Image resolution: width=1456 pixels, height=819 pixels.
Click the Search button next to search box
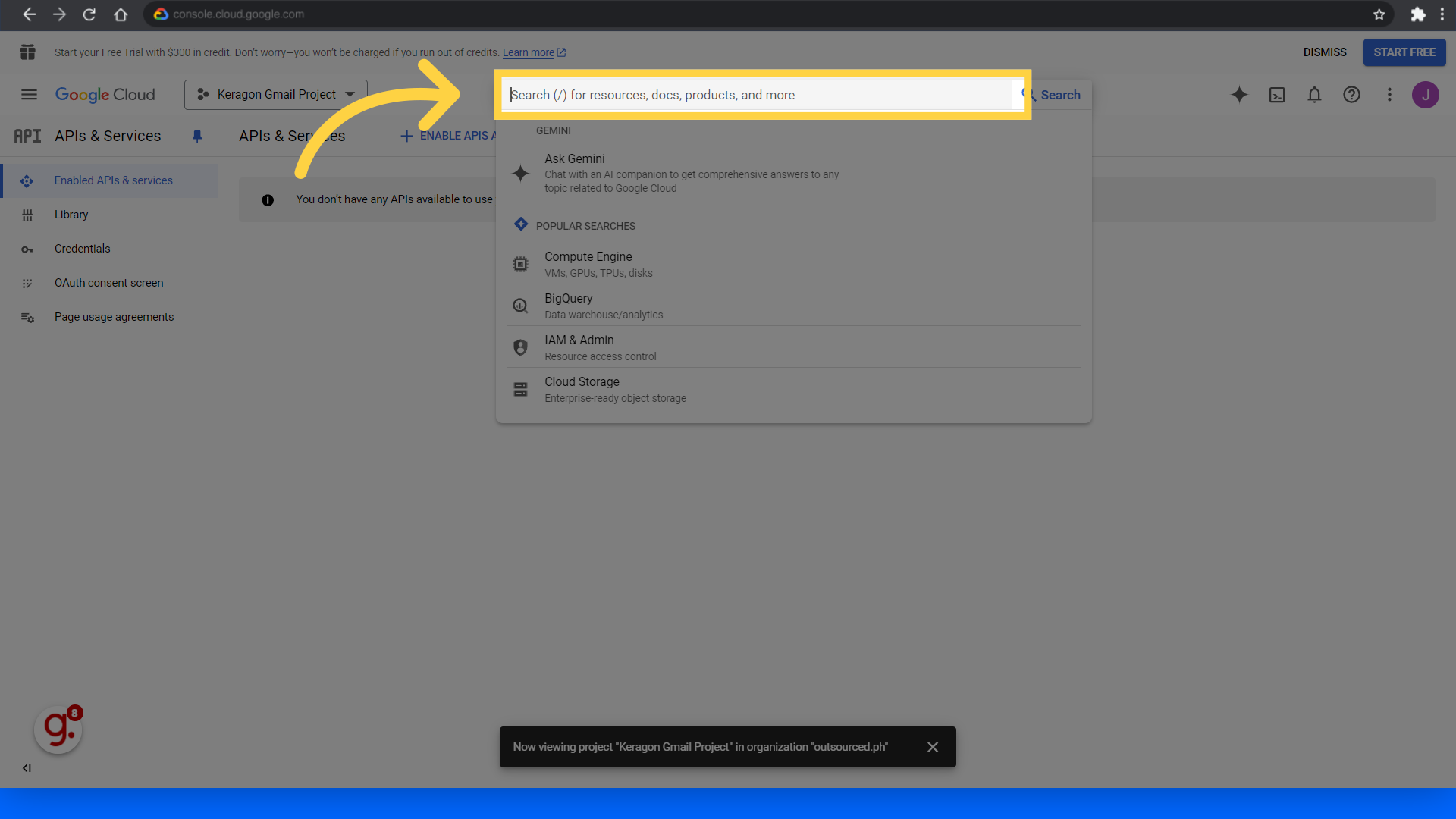click(1052, 95)
